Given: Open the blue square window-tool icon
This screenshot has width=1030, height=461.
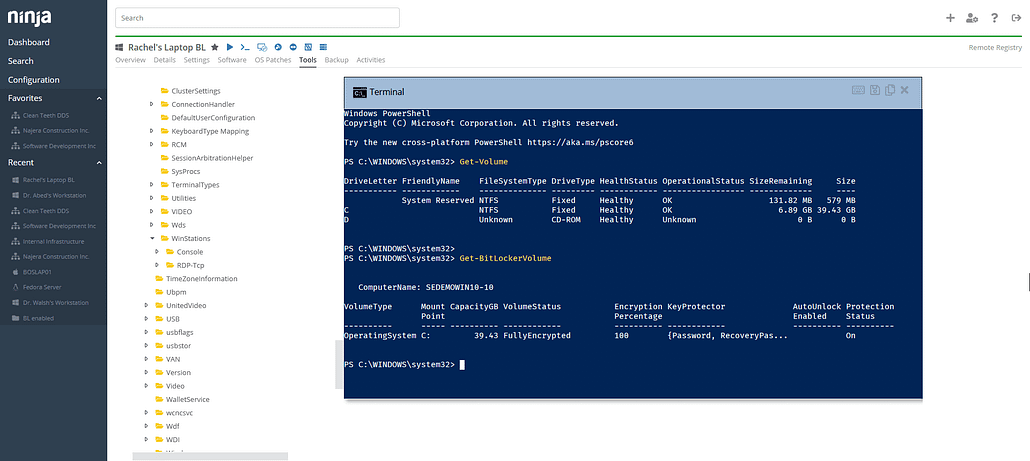Looking at the screenshot, I should coord(308,47).
